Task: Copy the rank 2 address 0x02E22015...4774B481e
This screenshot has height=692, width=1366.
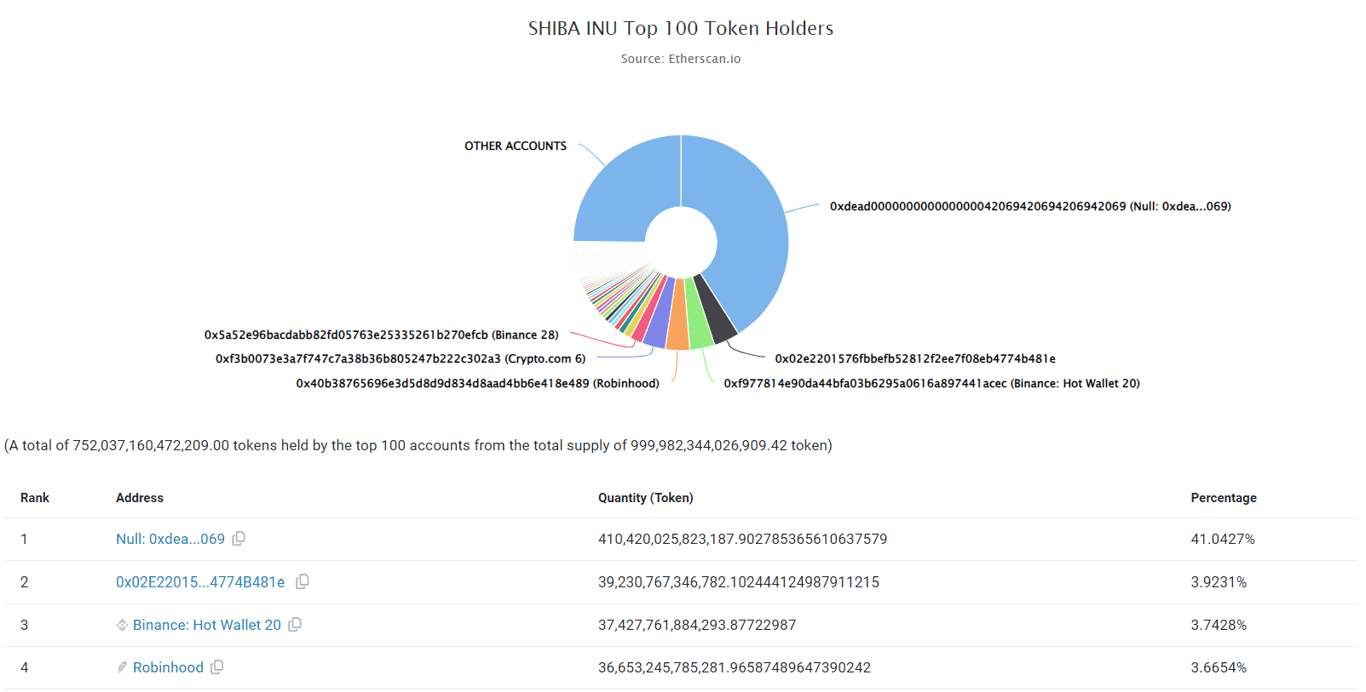Action: pos(302,581)
